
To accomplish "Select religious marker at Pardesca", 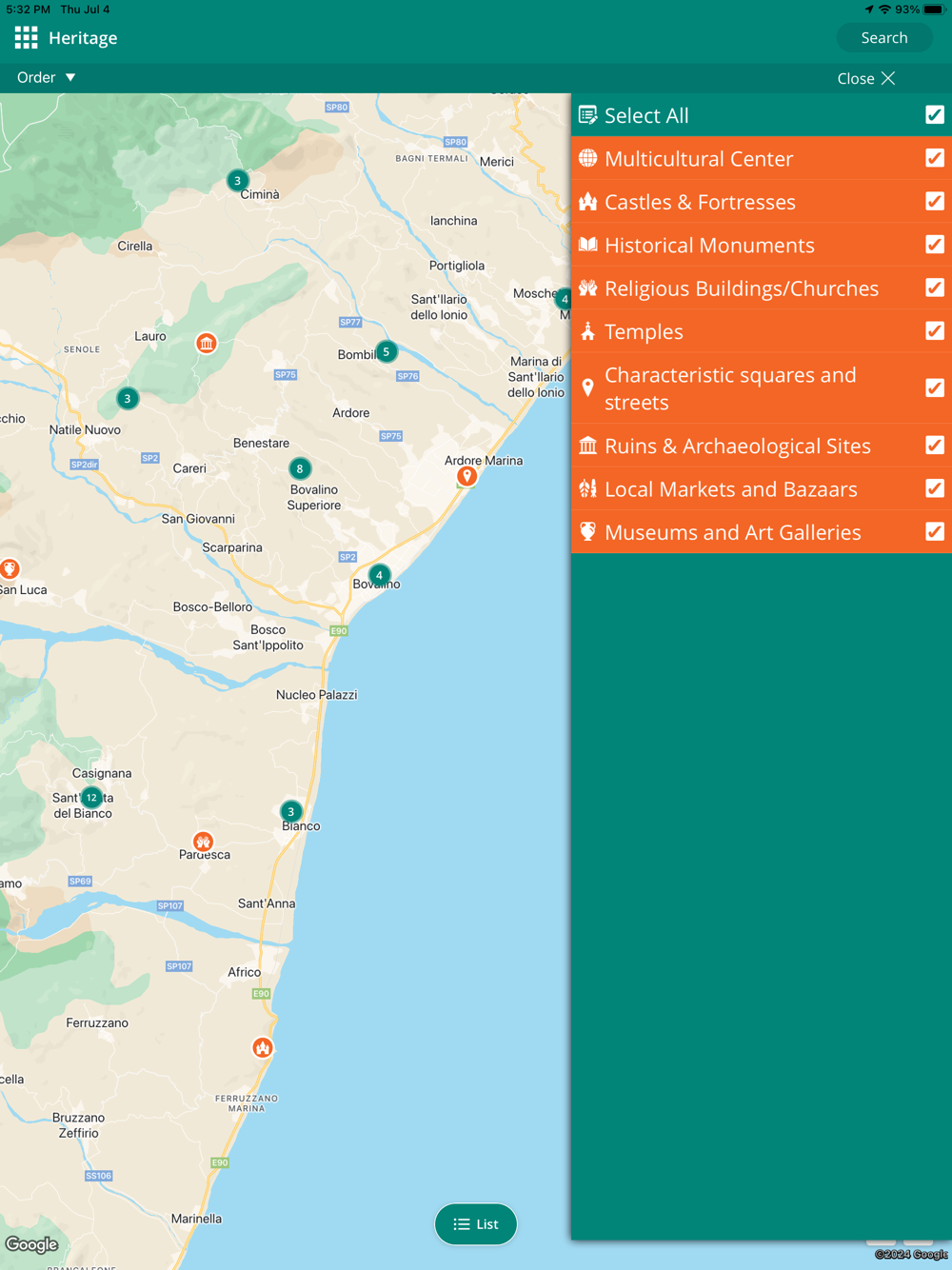I will 203,842.
